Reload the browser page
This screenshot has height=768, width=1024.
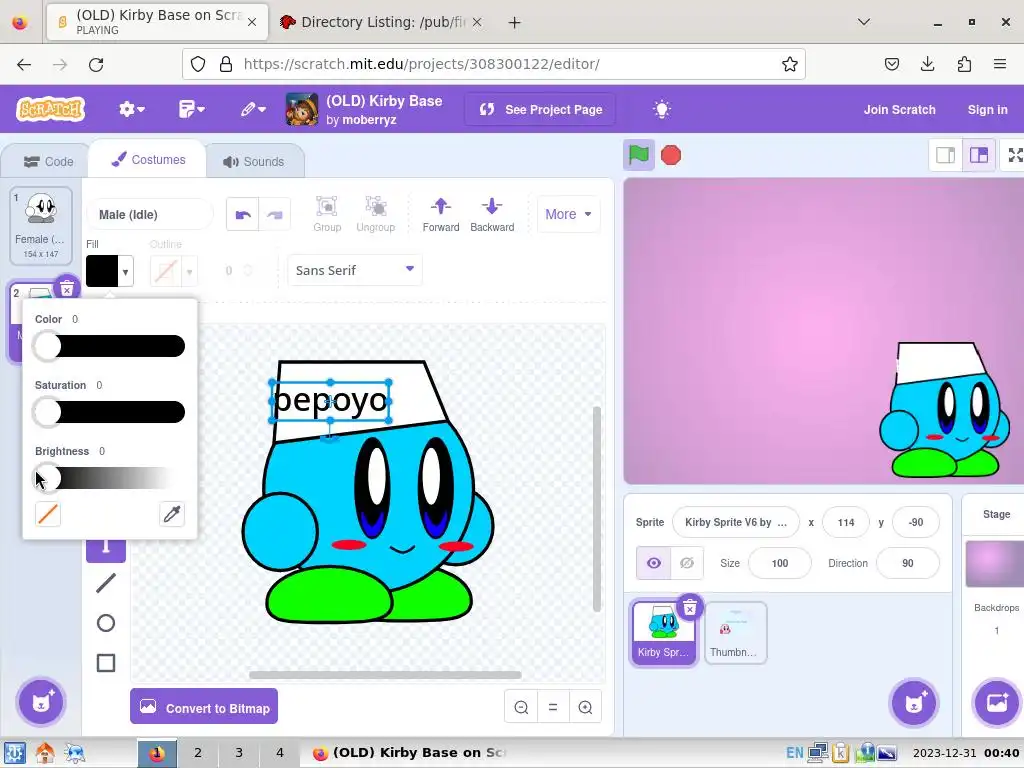pos(96,64)
